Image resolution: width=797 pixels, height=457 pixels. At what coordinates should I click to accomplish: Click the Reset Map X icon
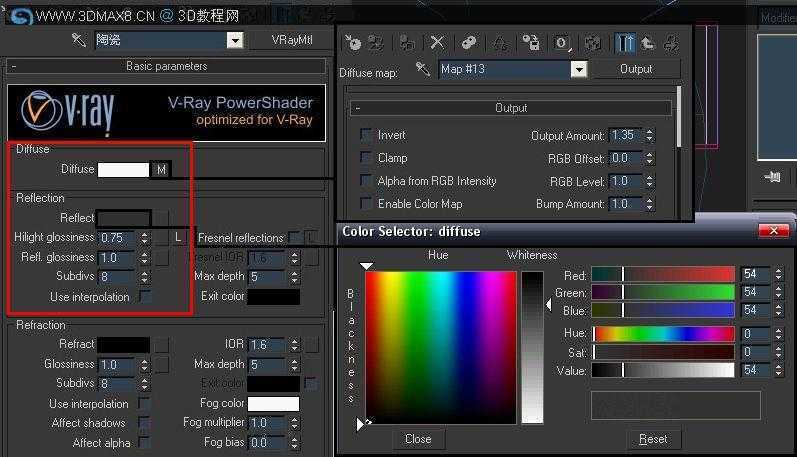click(x=437, y=43)
